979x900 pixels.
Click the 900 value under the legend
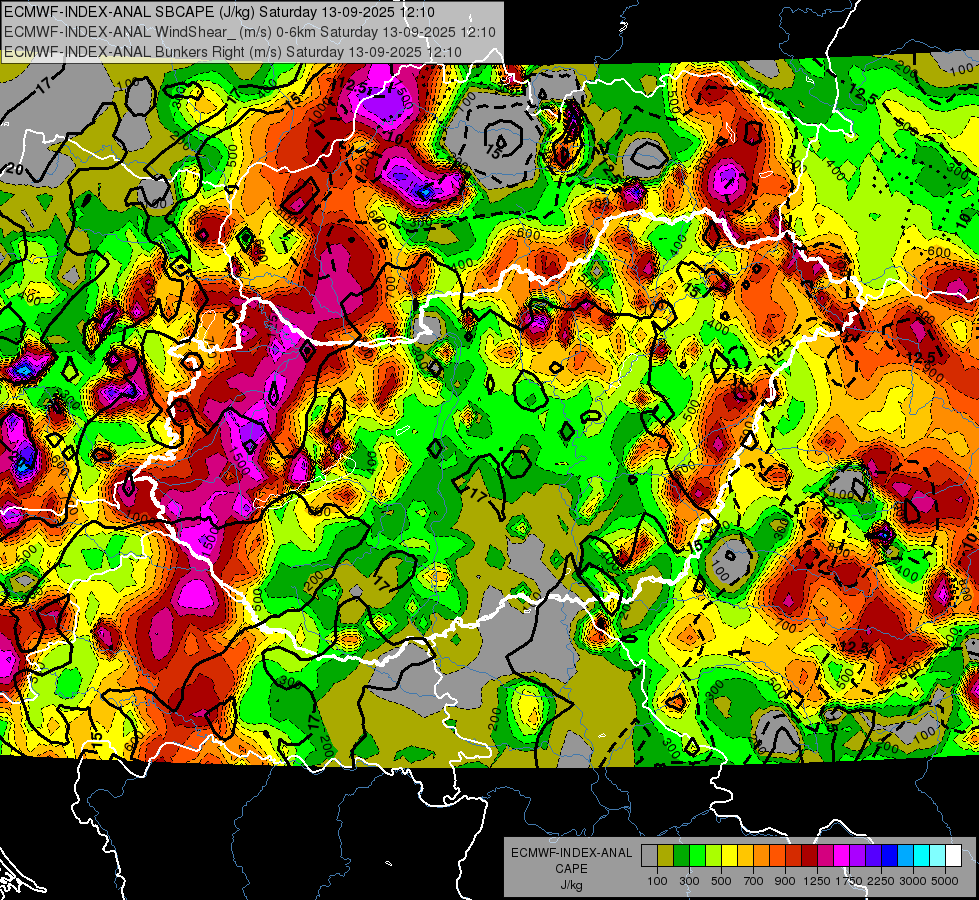(785, 881)
